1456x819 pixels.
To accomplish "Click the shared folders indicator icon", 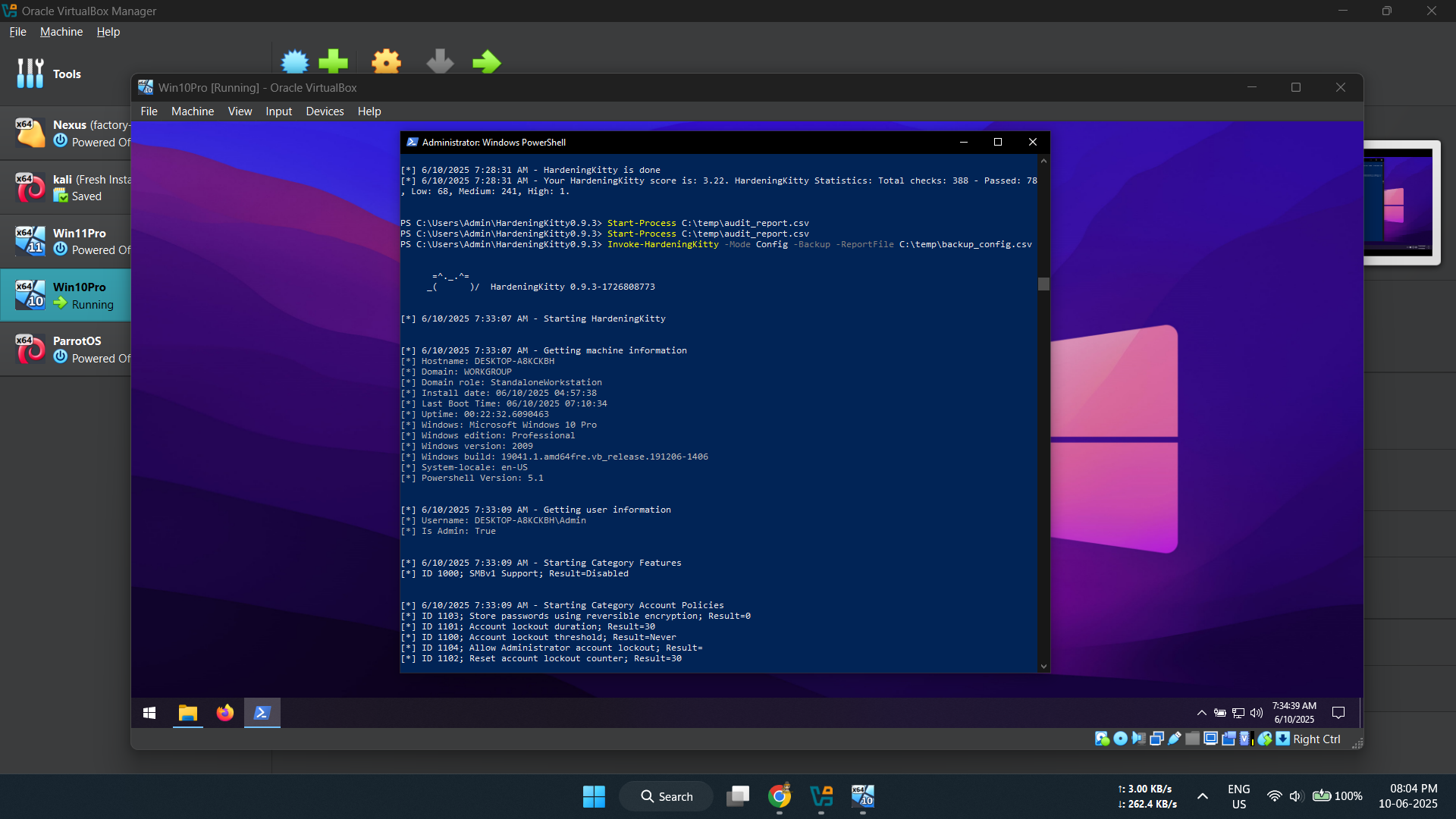I will pyautogui.click(x=1193, y=739).
